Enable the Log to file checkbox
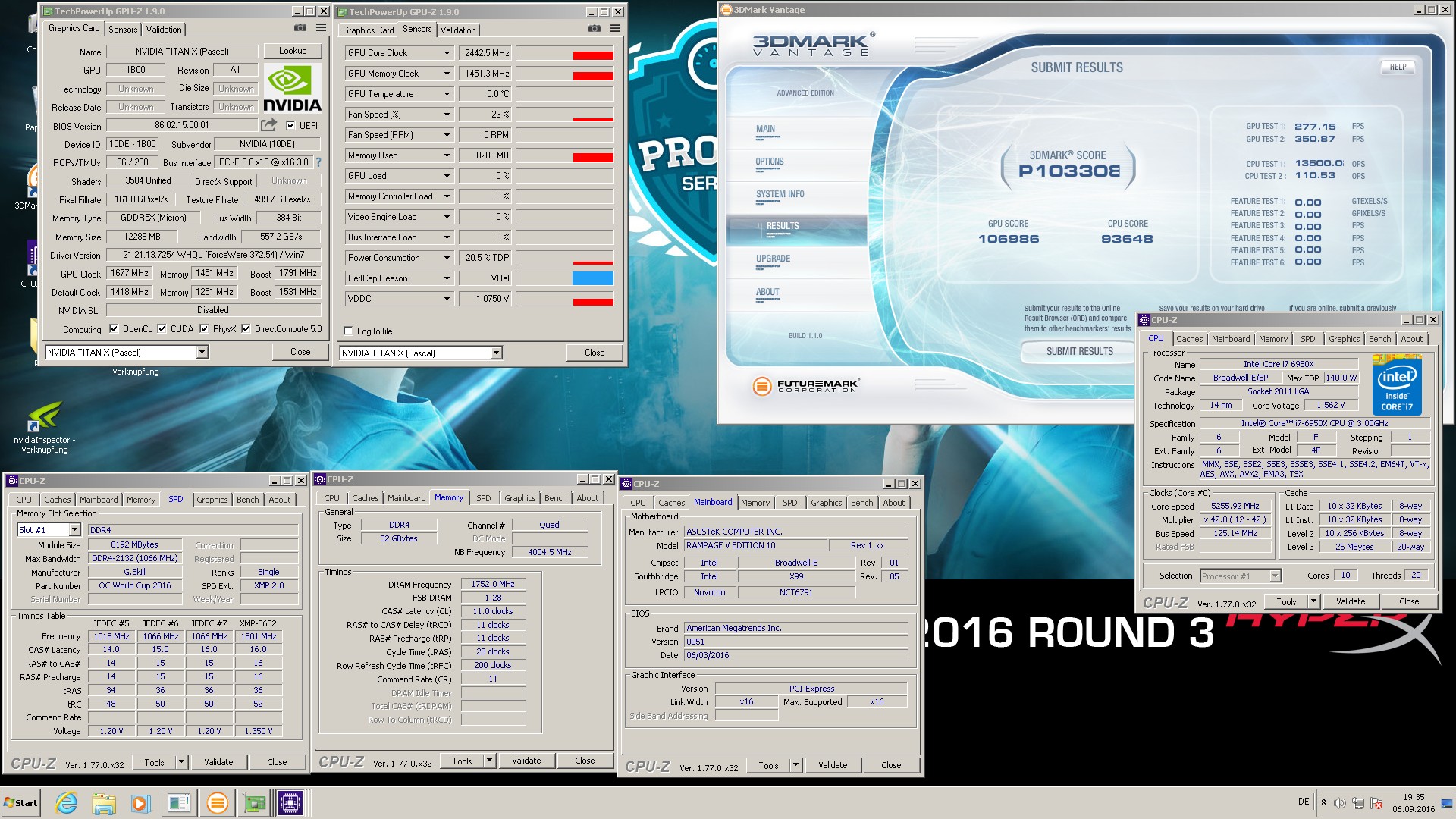Viewport: 1456px width, 819px height. 348,331
